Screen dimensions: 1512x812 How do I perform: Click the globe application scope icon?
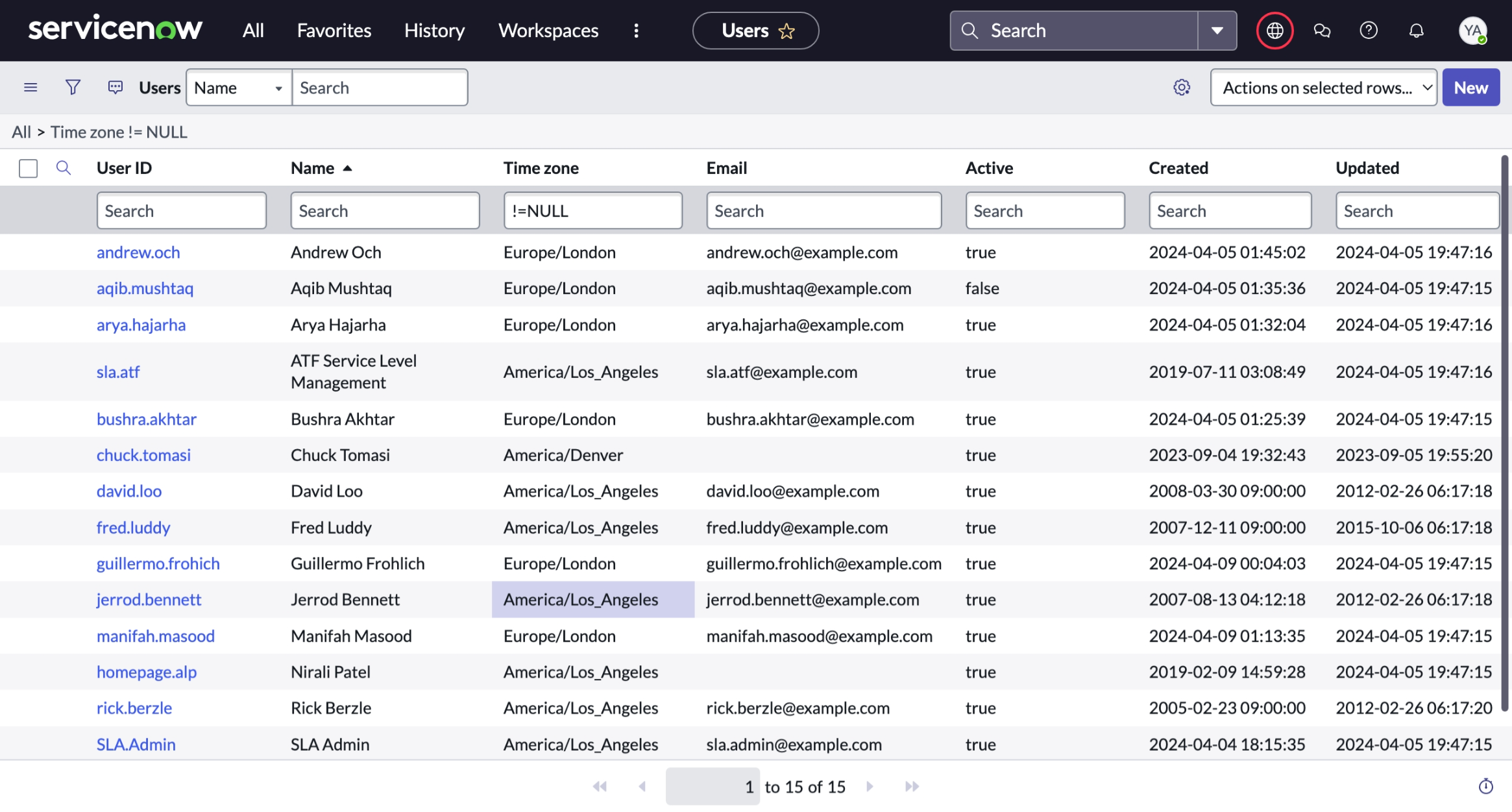(1274, 31)
